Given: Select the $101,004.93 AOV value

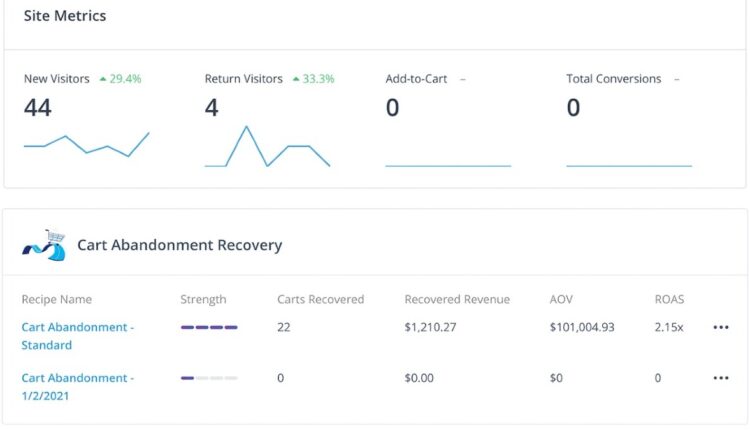Looking at the screenshot, I should [582, 327].
